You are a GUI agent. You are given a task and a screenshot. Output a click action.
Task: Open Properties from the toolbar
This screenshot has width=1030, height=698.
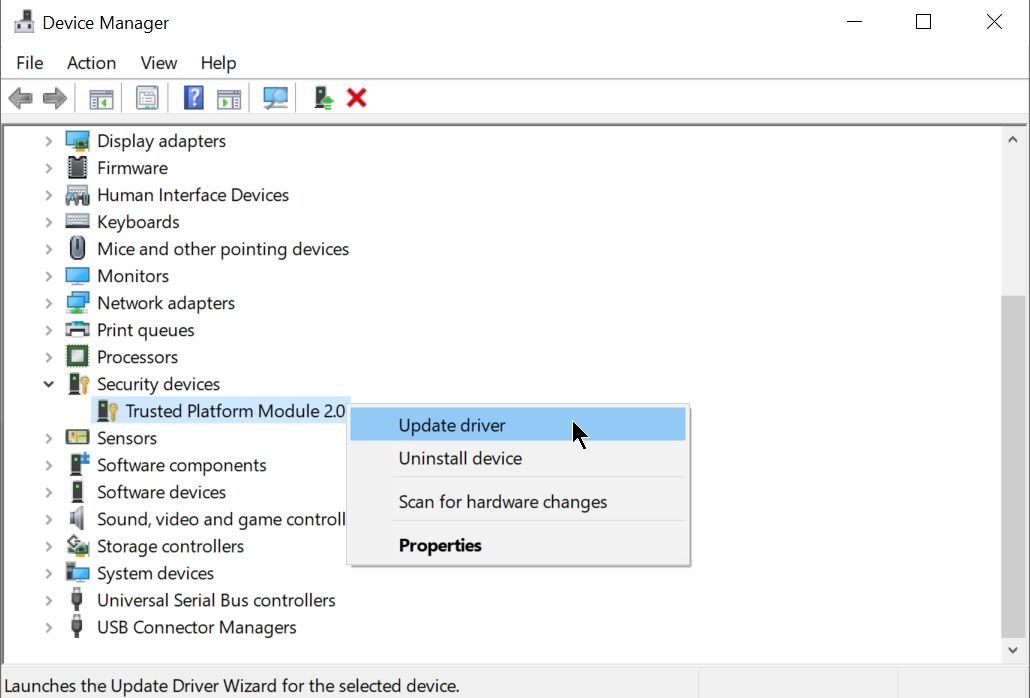pos(146,97)
